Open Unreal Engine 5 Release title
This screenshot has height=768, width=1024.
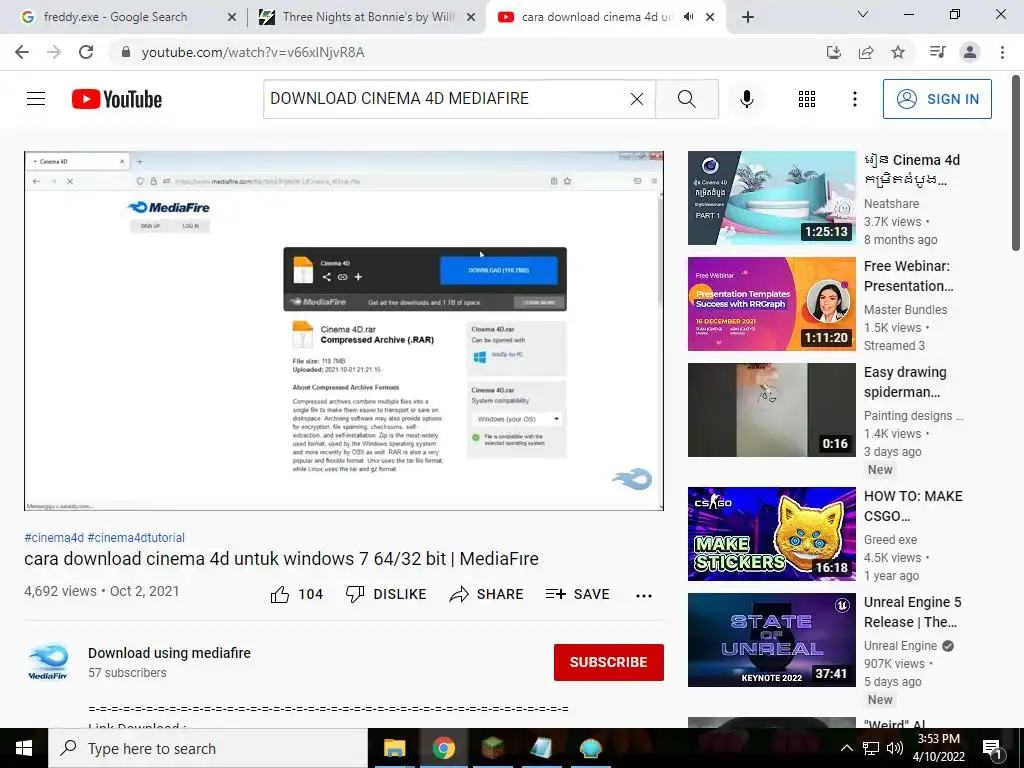tap(912, 612)
